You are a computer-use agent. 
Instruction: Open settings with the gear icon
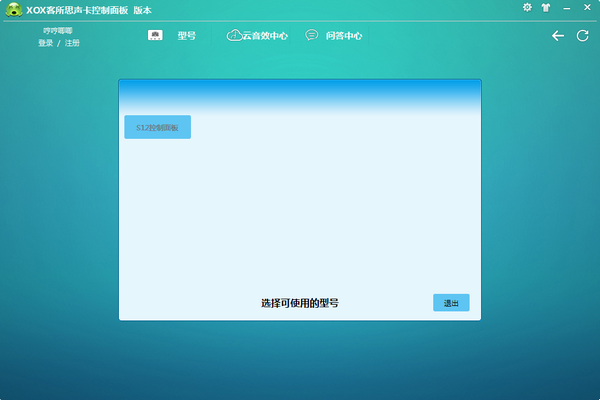click(527, 7)
